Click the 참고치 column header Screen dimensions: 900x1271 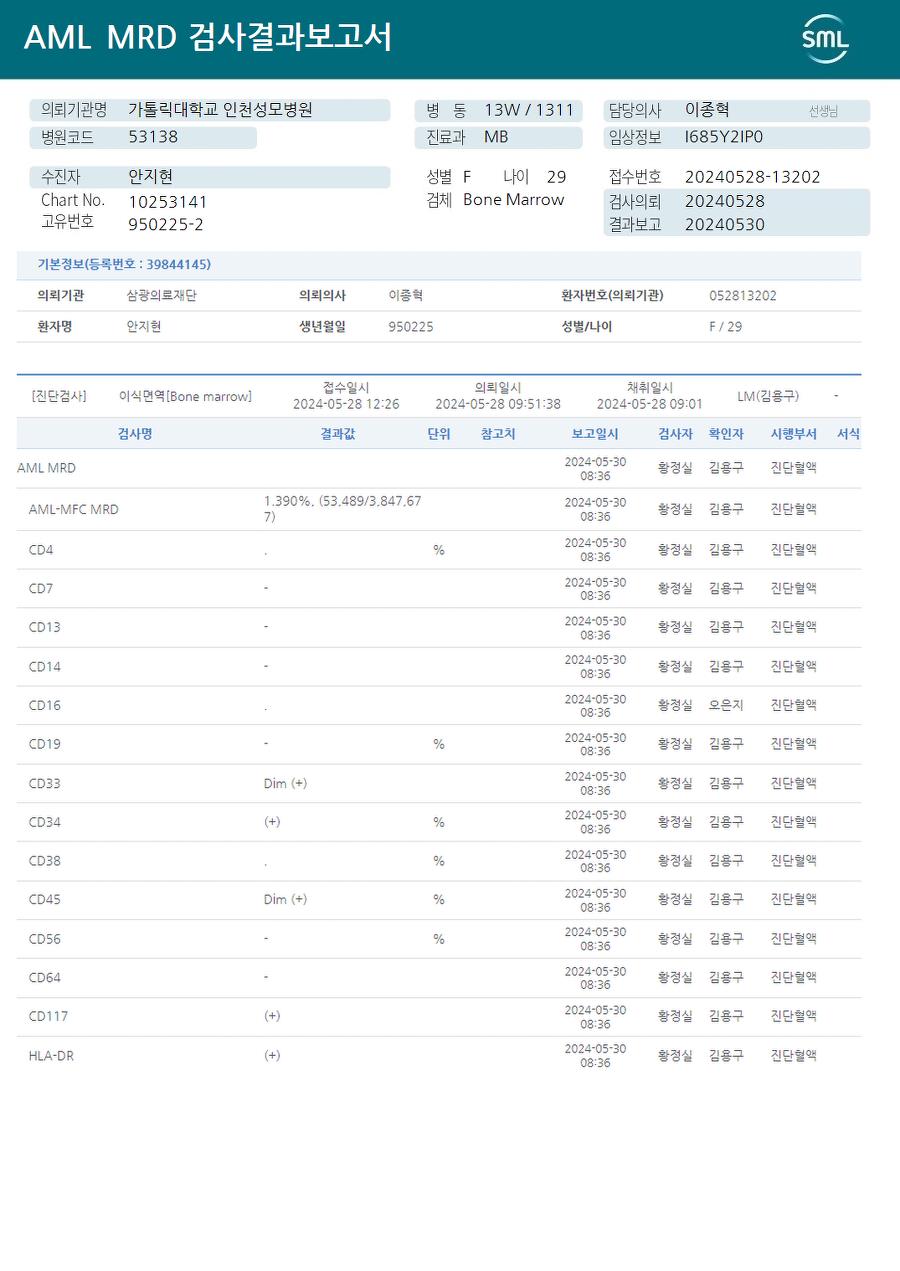click(x=498, y=434)
